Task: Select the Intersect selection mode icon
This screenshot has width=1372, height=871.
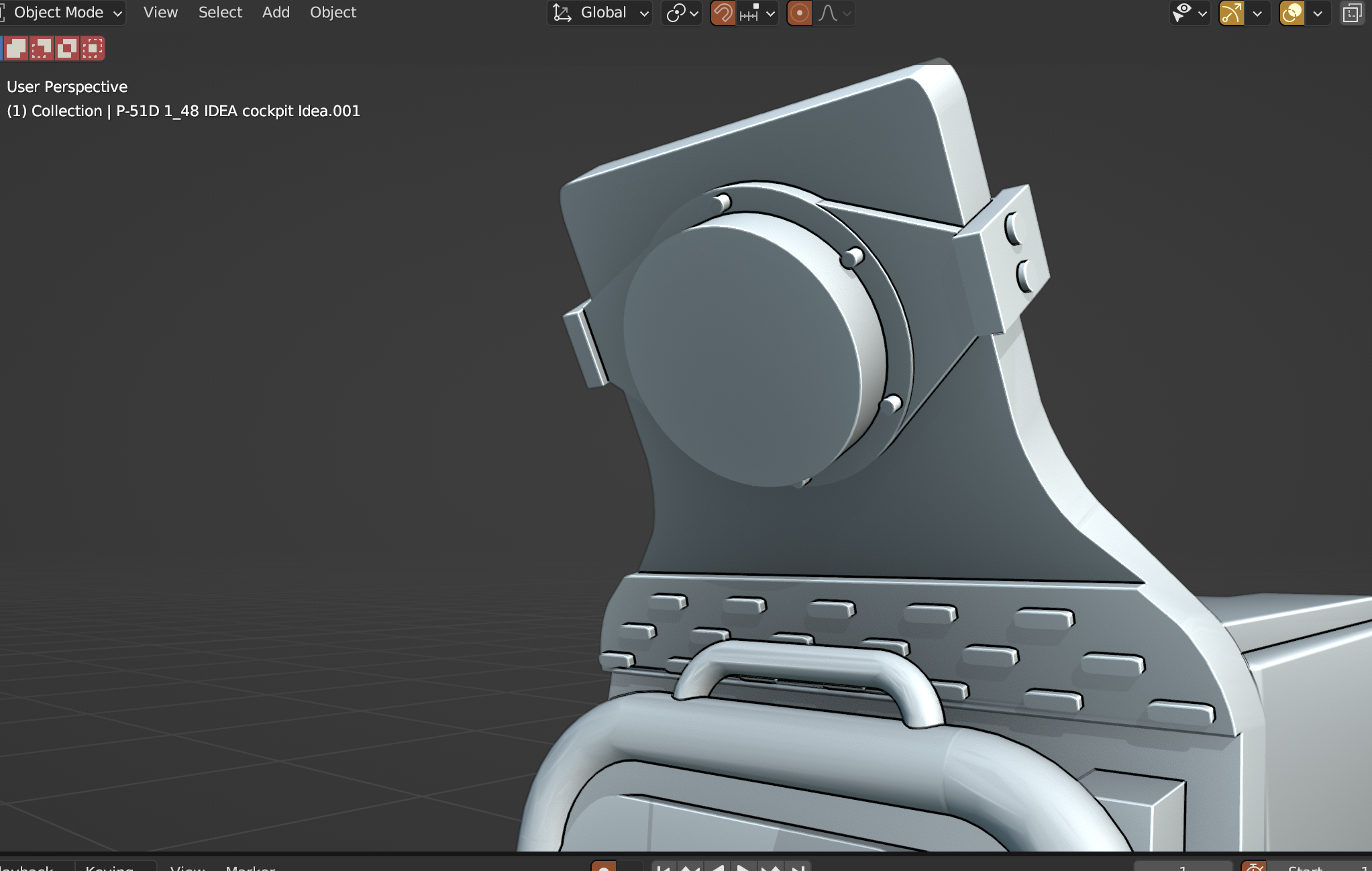Action: pos(93,48)
